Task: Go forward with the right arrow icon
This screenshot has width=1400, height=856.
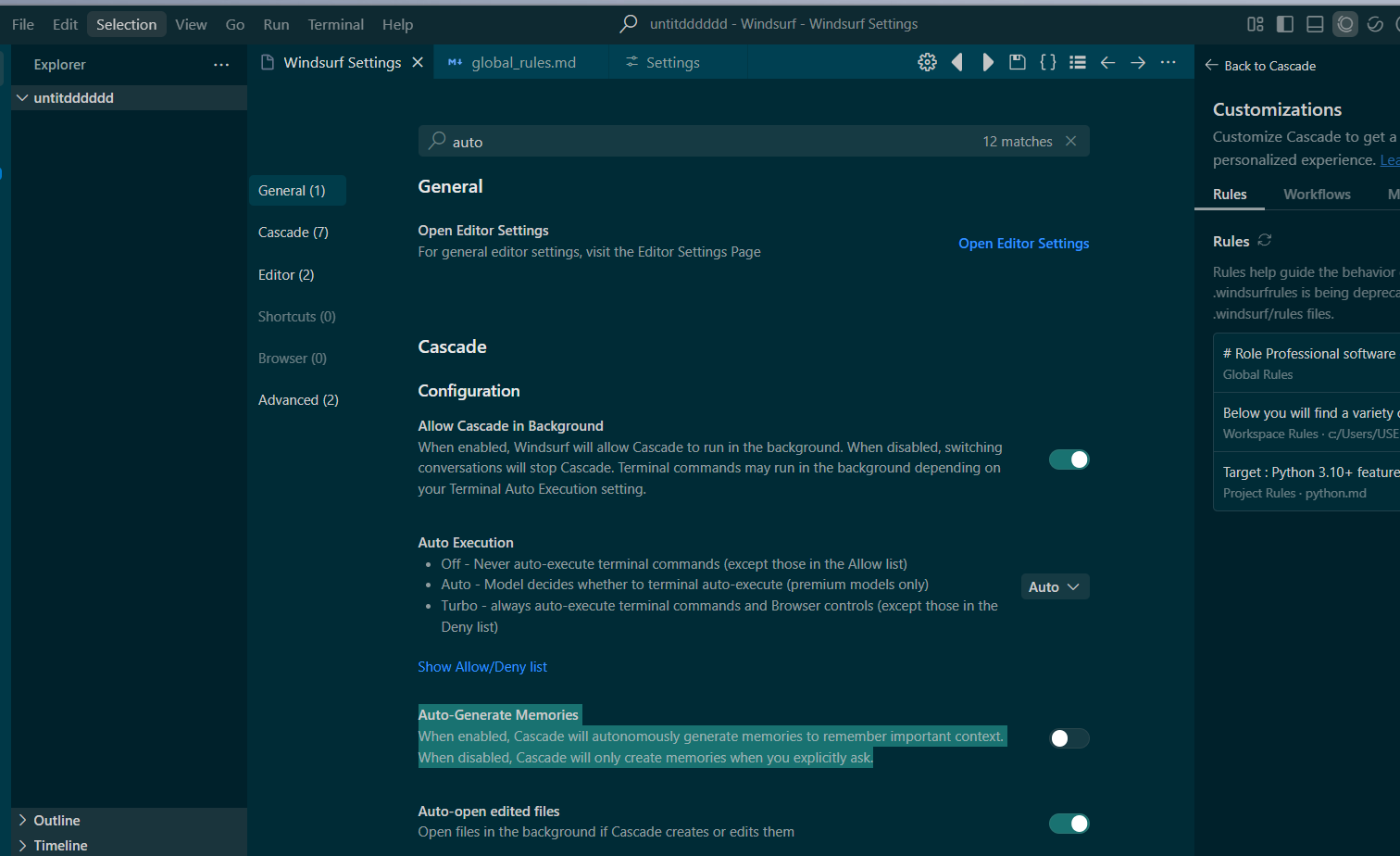Action: pos(1138,62)
